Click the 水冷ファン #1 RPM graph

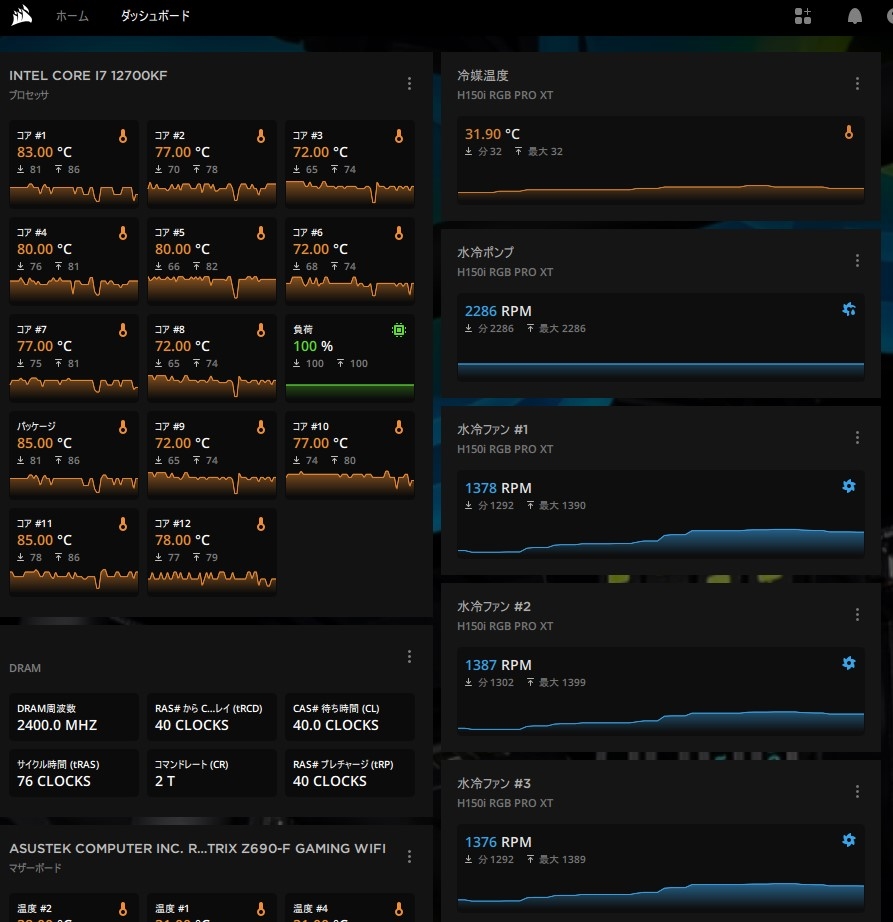pos(661,541)
